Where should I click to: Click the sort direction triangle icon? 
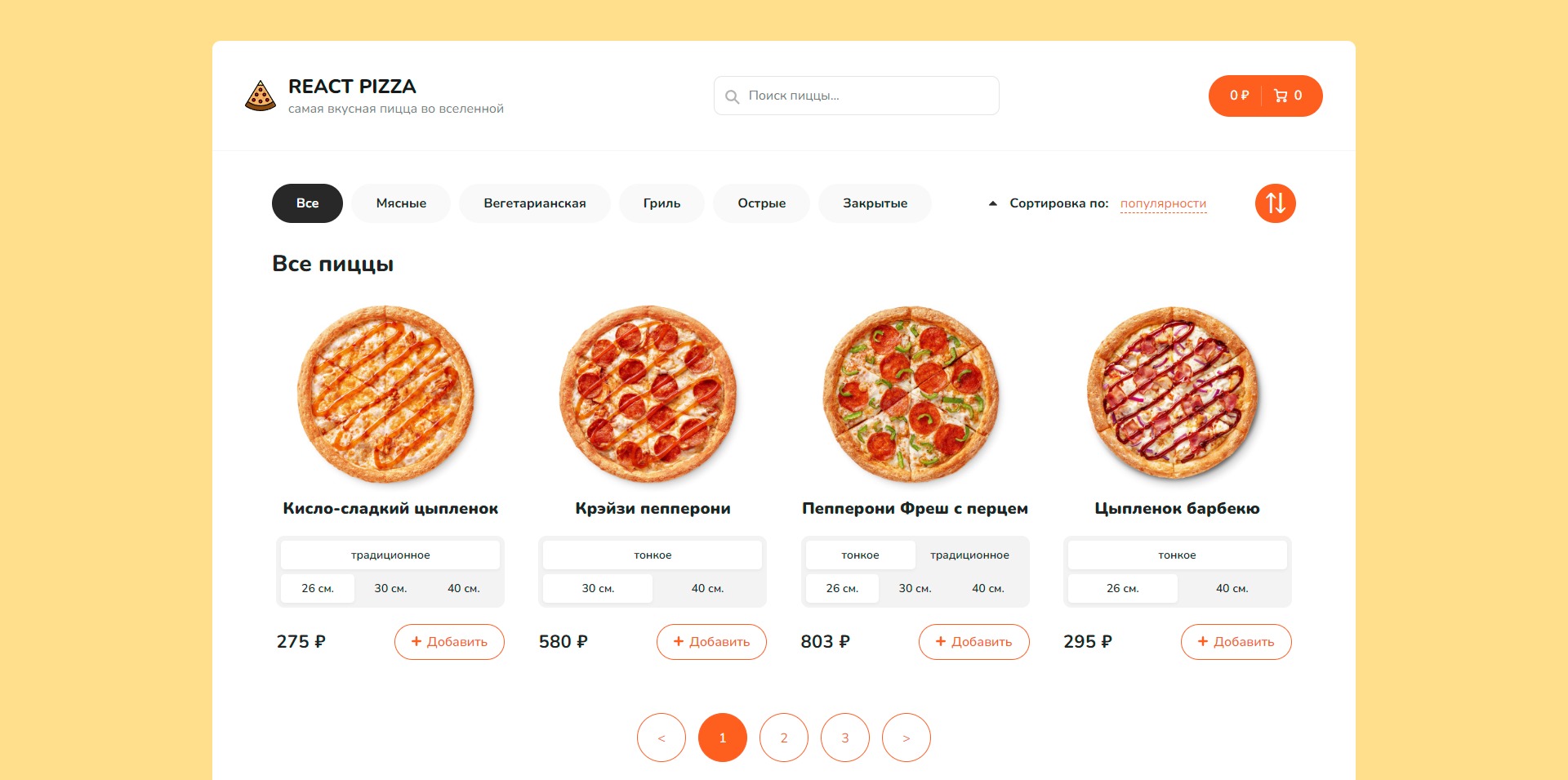click(x=992, y=203)
